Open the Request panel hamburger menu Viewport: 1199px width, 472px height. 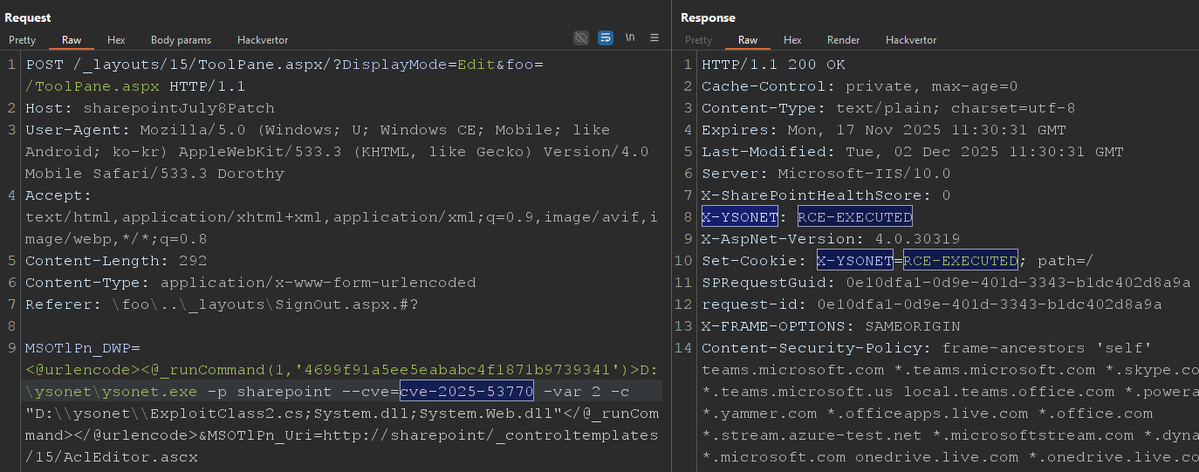click(655, 37)
